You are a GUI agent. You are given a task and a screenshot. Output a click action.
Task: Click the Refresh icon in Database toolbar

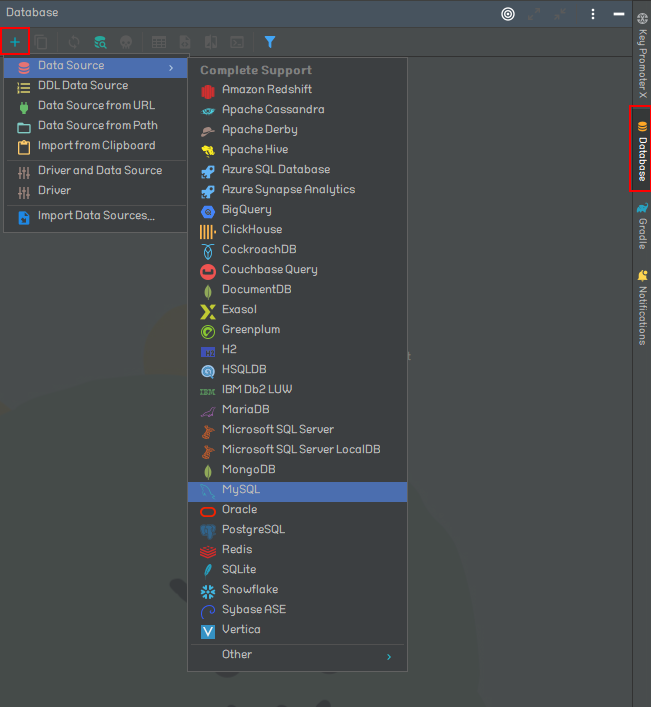74,42
